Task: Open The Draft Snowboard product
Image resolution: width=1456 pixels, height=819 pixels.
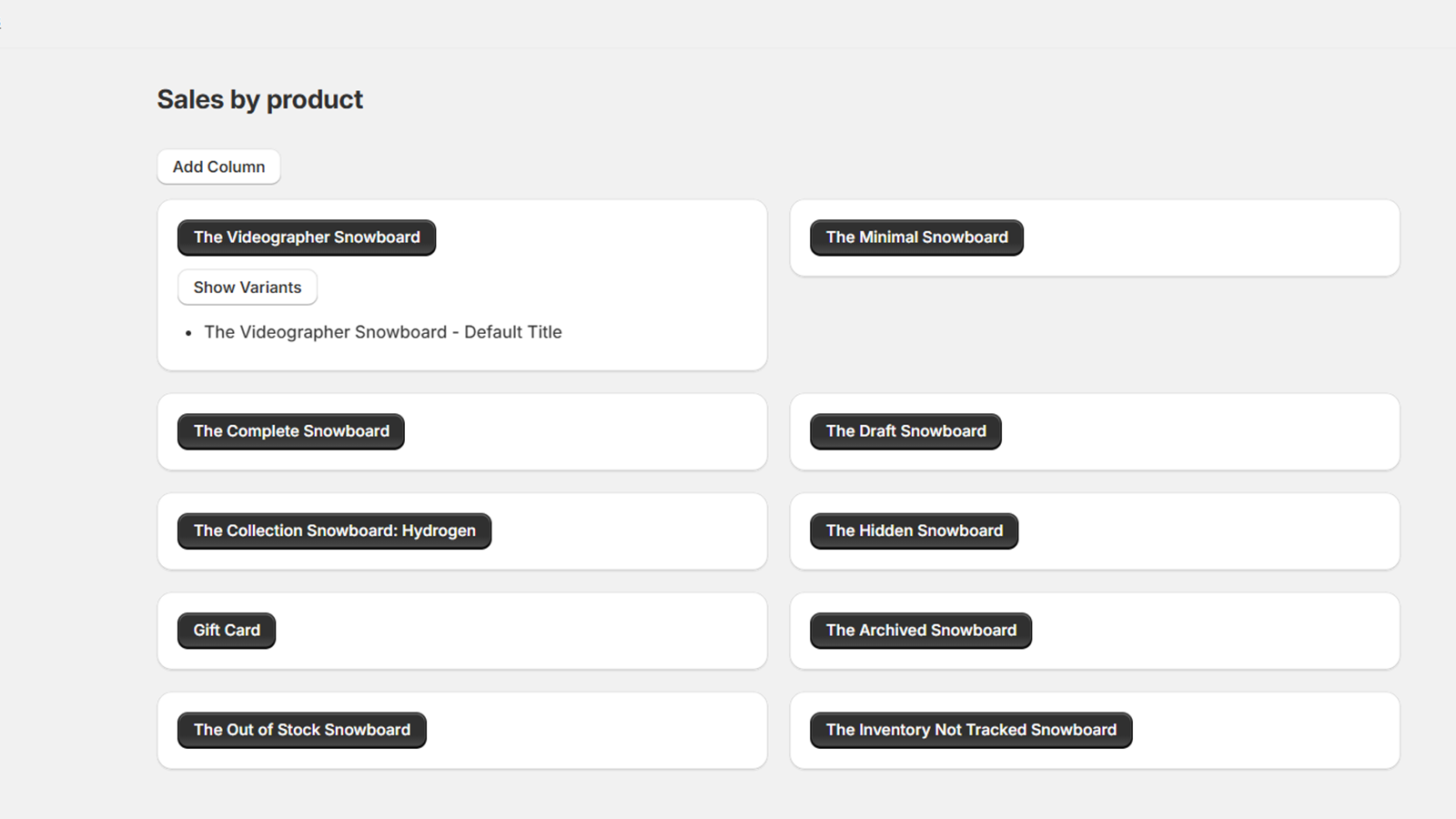Action: pyautogui.click(x=905, y=431)
